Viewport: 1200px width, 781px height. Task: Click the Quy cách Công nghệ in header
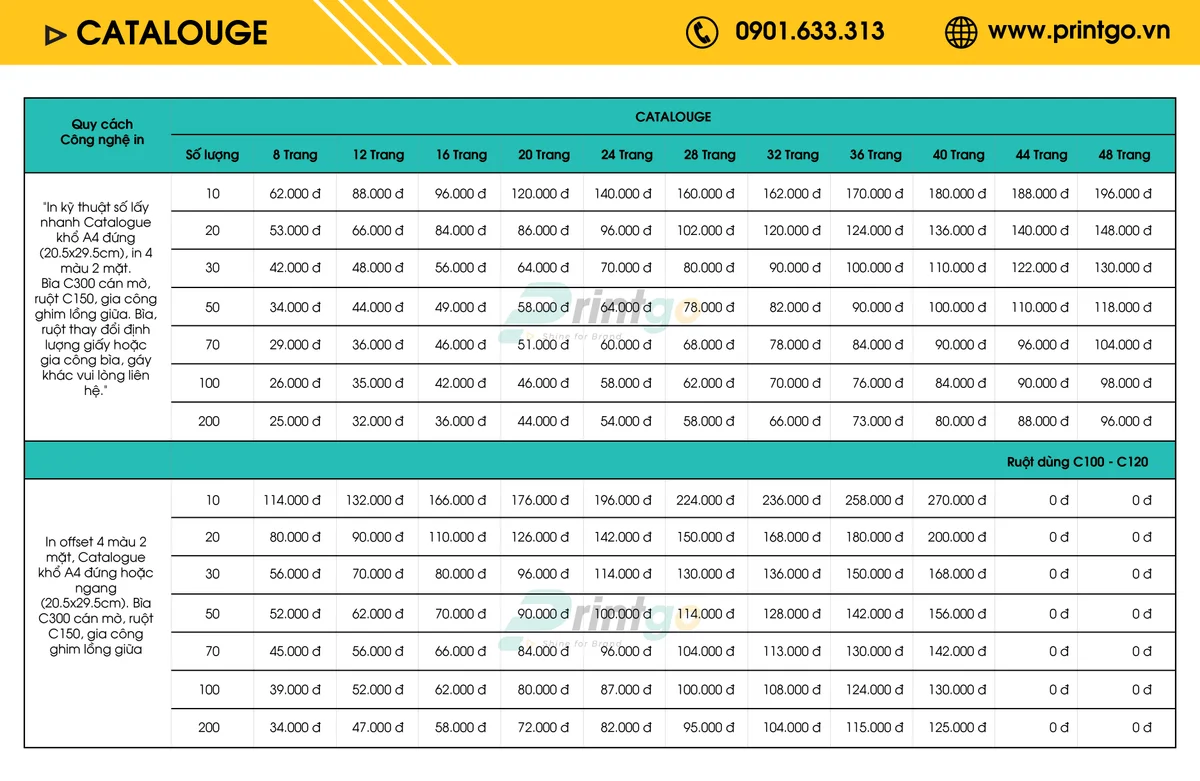pyautogui.click(x=102, y=132)
